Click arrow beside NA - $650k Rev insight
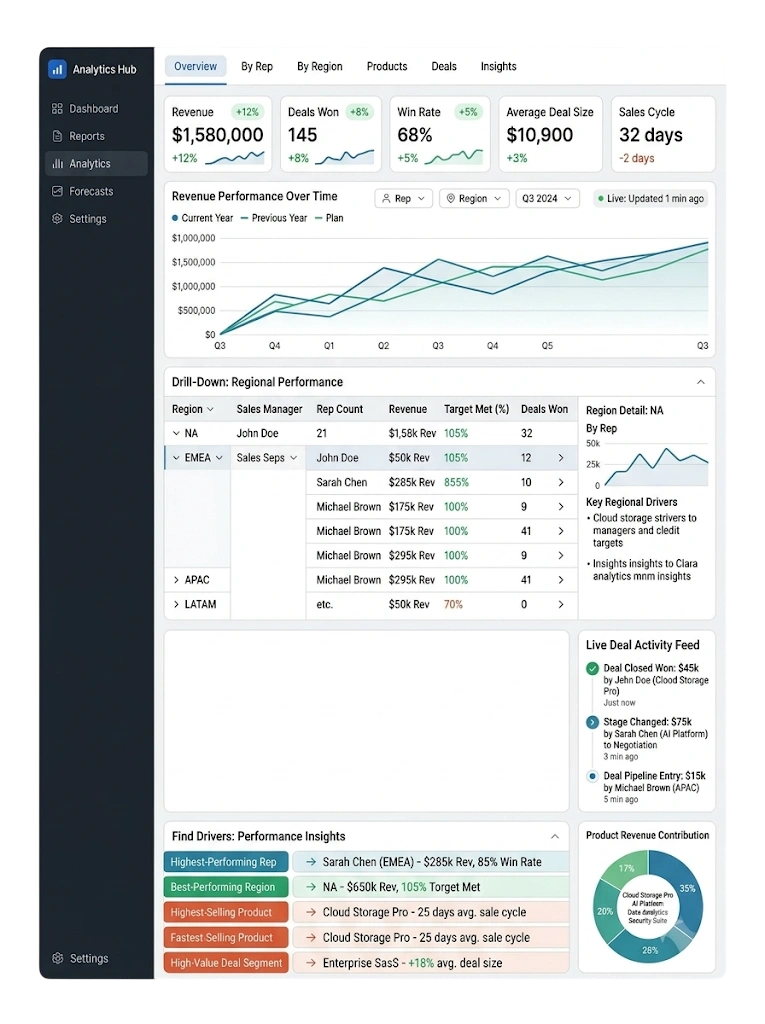 coord(311,887)
